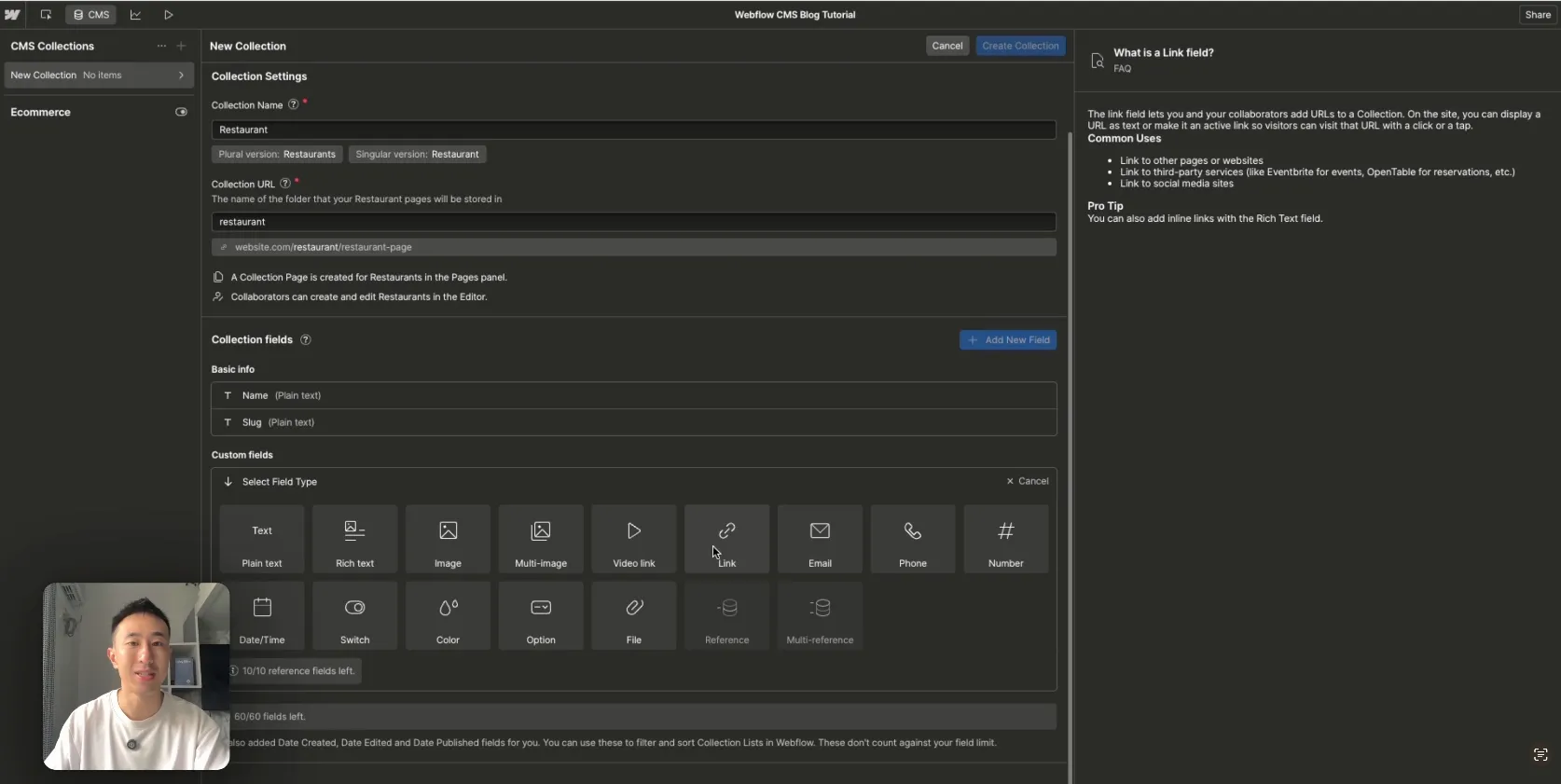Click the 'Webflow CMS Blog Tutorial' project title
The image size is (1561, 784).
(x=794, y=15)
